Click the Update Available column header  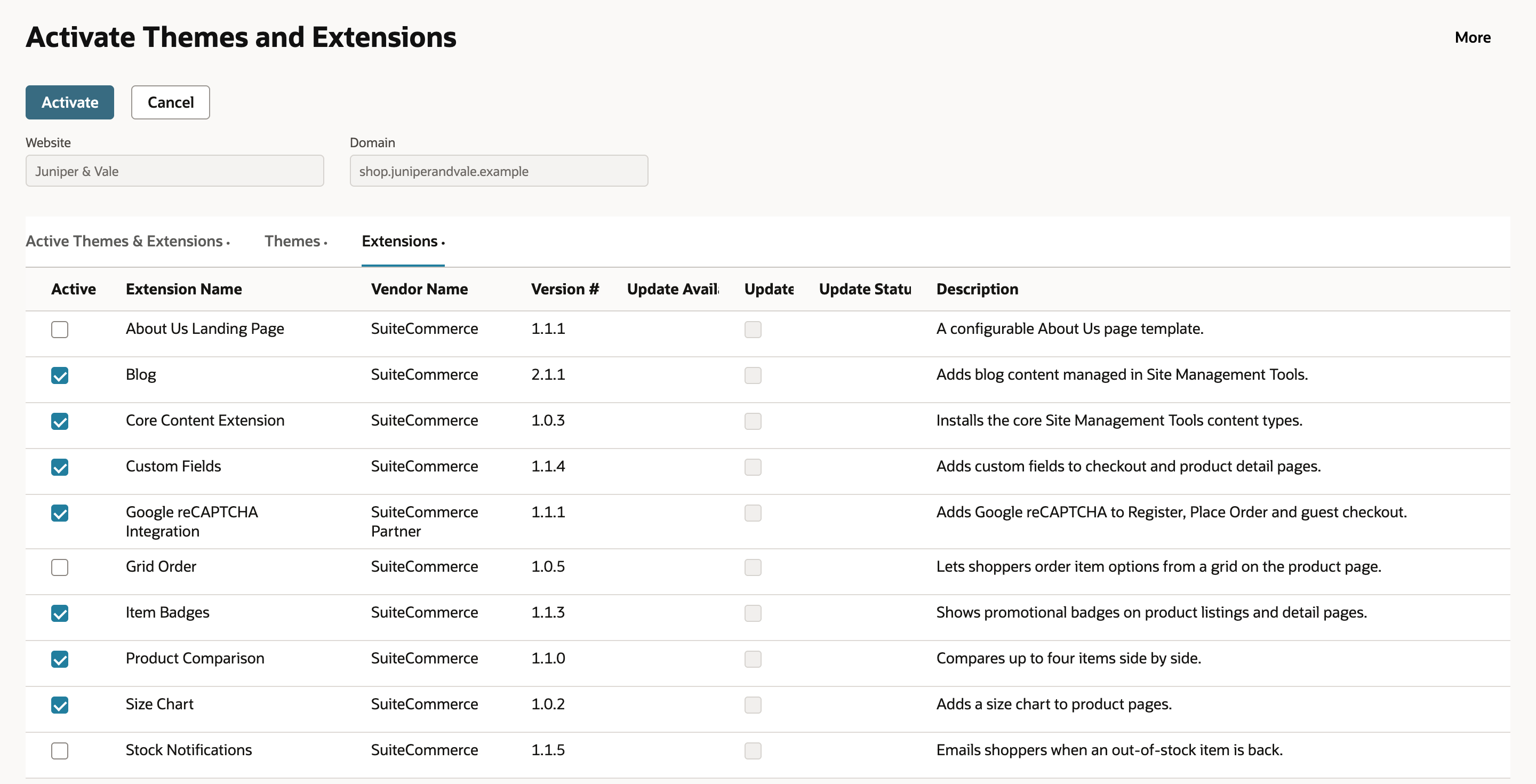673,289
